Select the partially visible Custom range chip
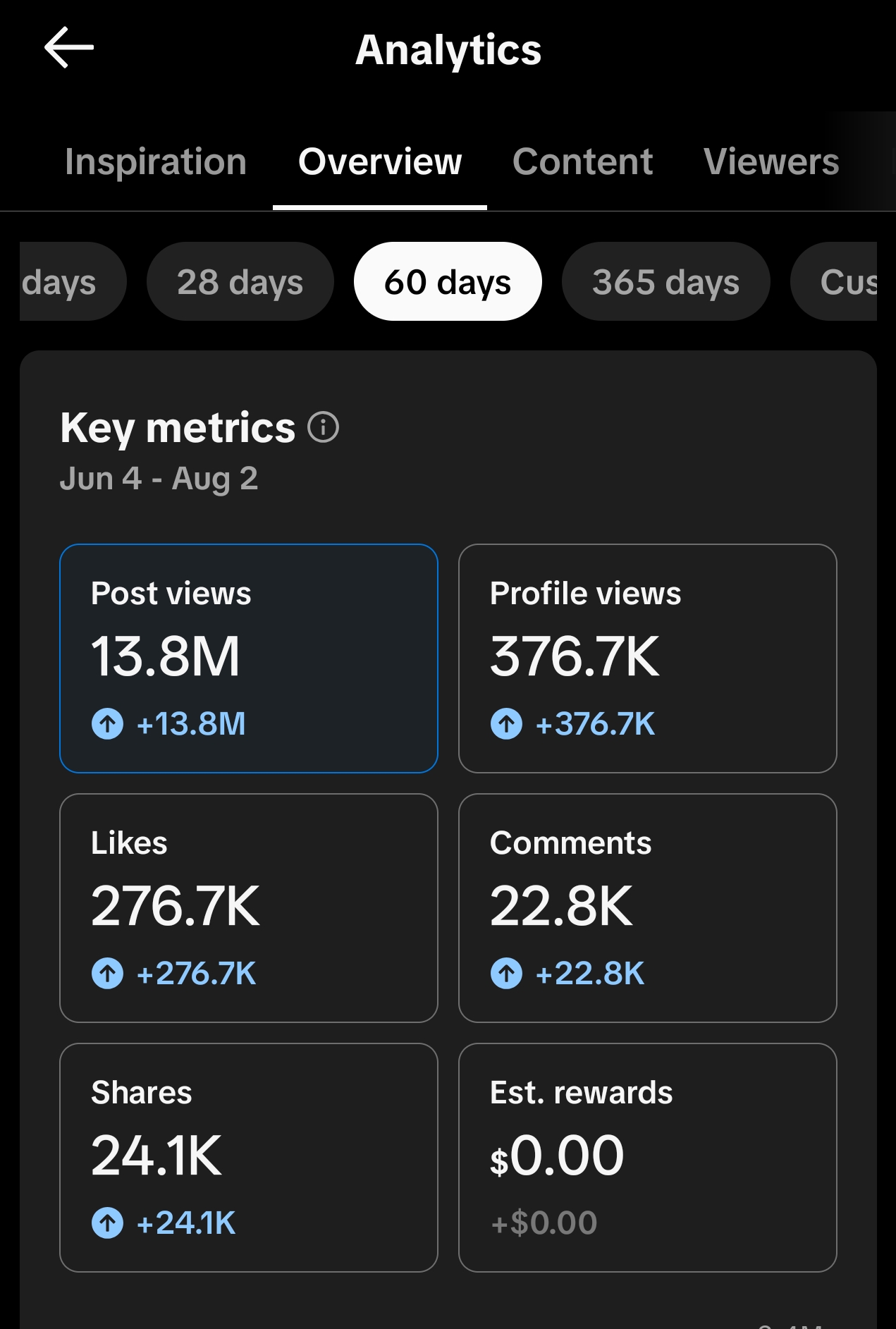Viewport: 896px width, 1329px height. point(835,281)
